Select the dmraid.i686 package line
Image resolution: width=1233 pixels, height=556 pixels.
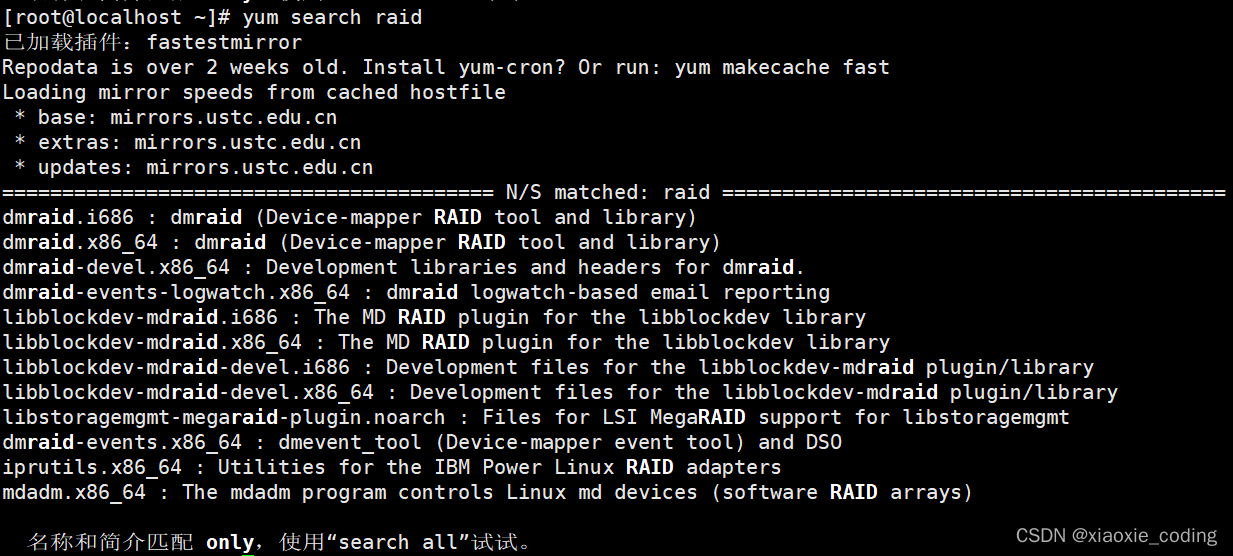(349, 217)
